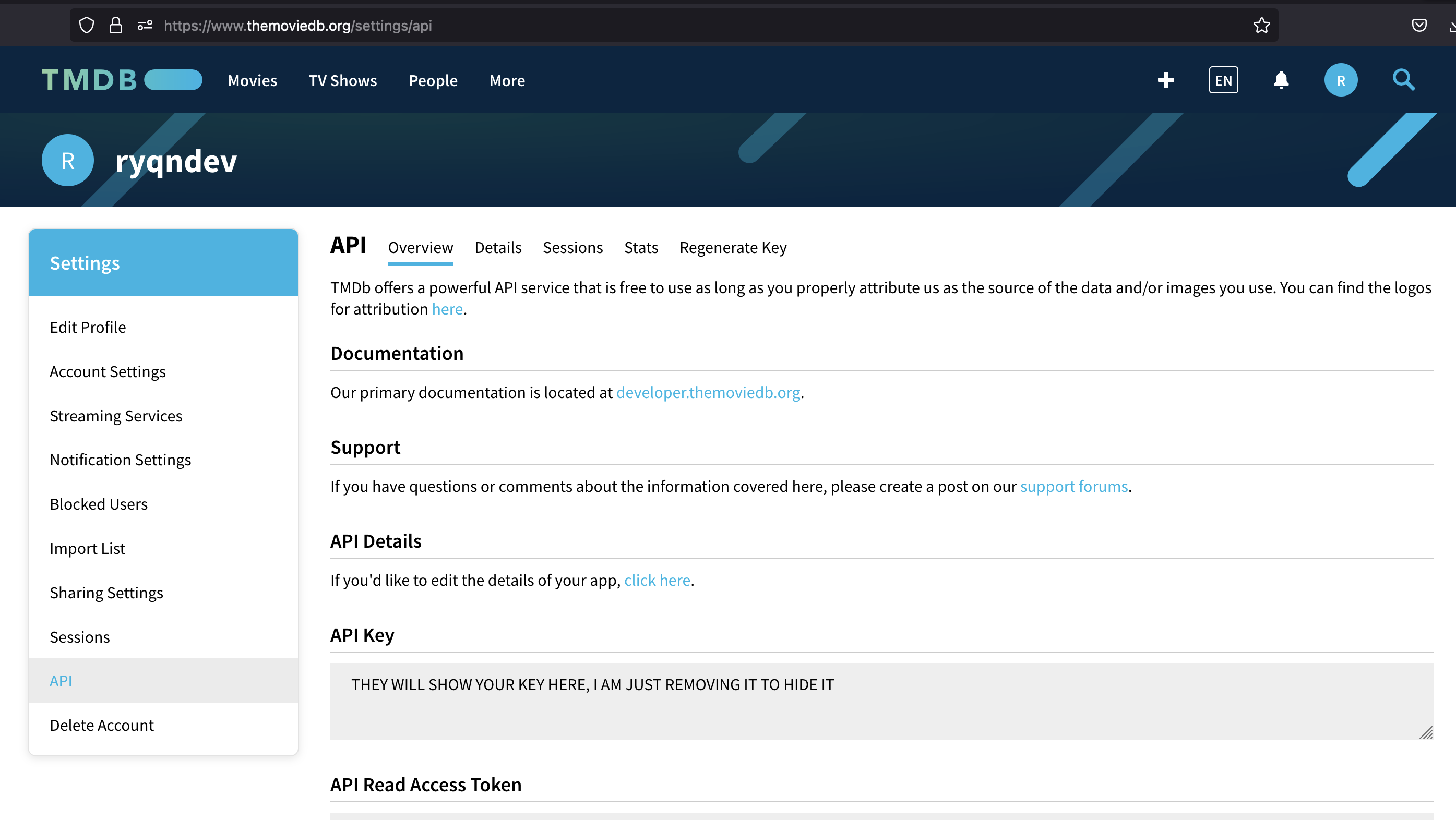The image size is (1456, 820).
Task: Open the EN language selector
Action: coord(1224,80)
